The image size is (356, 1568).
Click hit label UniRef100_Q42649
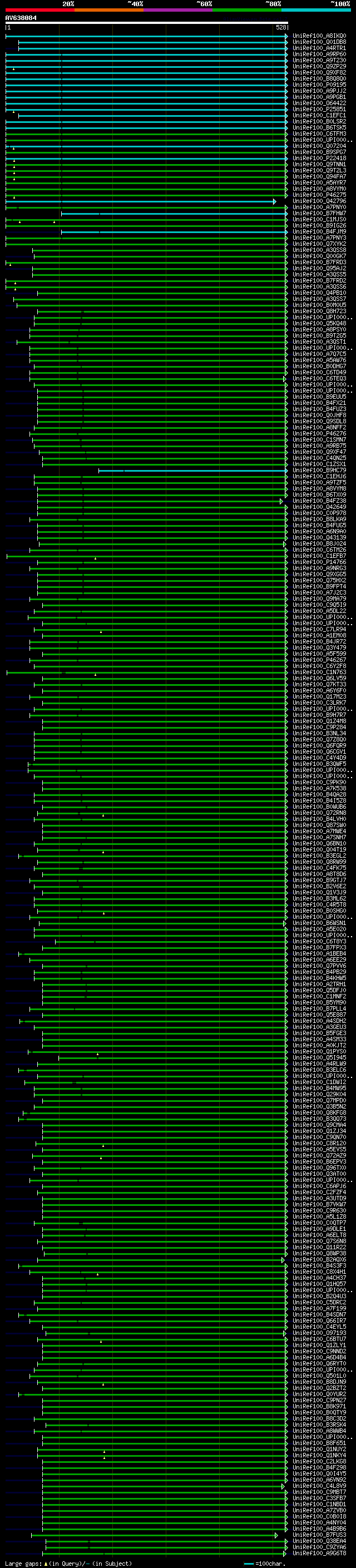[x=319, y=507]
